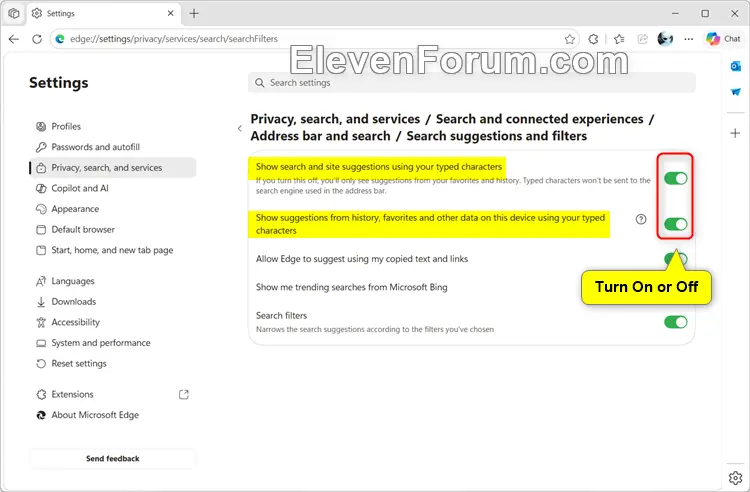Open About Microsoft Edge
The image size is (750, 492).
113,415
